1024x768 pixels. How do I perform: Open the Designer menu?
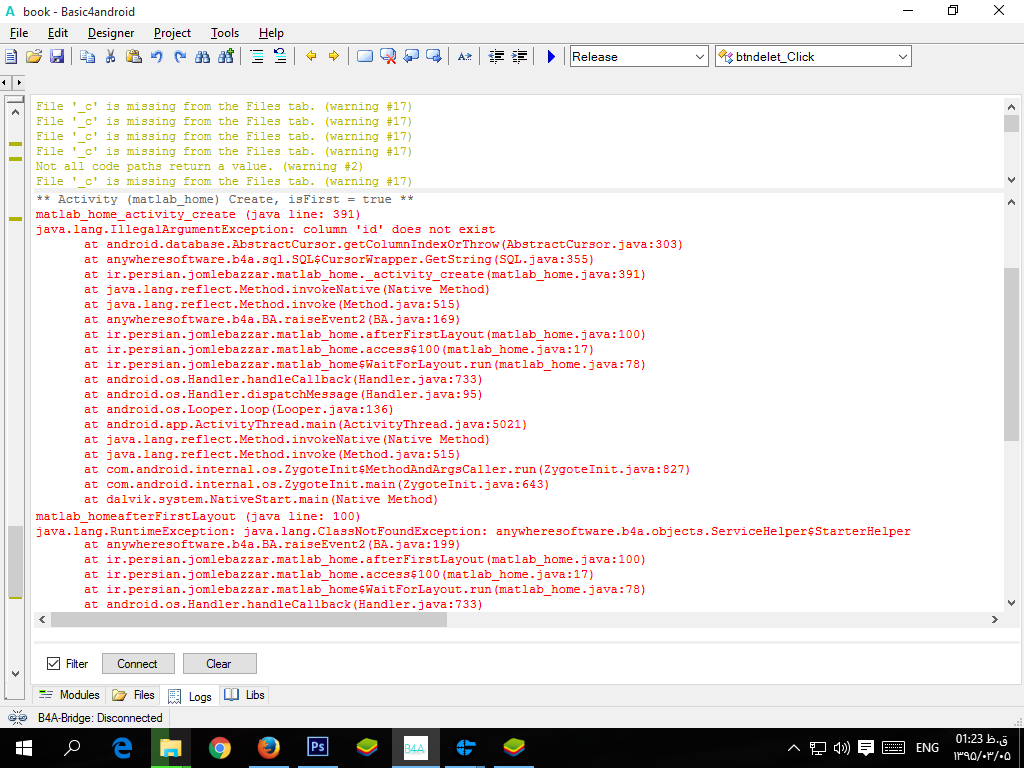pyautogui.click(x=110, y=33)
